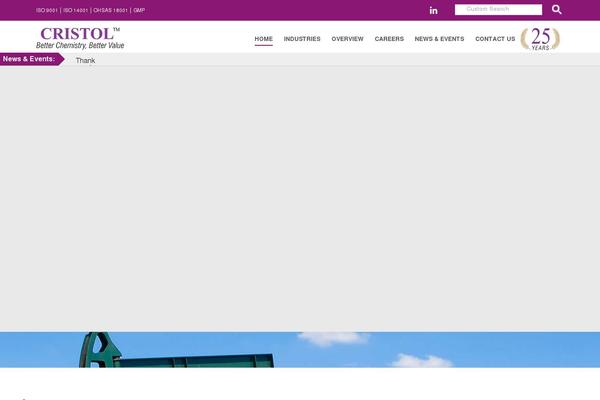
Task: Click the Better Chemistry, Better Value tagline
Action: (80, 46)
